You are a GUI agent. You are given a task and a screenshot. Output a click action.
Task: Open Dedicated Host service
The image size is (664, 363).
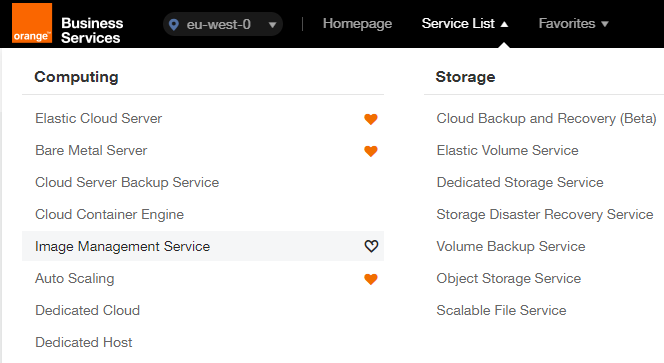click(x=84, y=342)
